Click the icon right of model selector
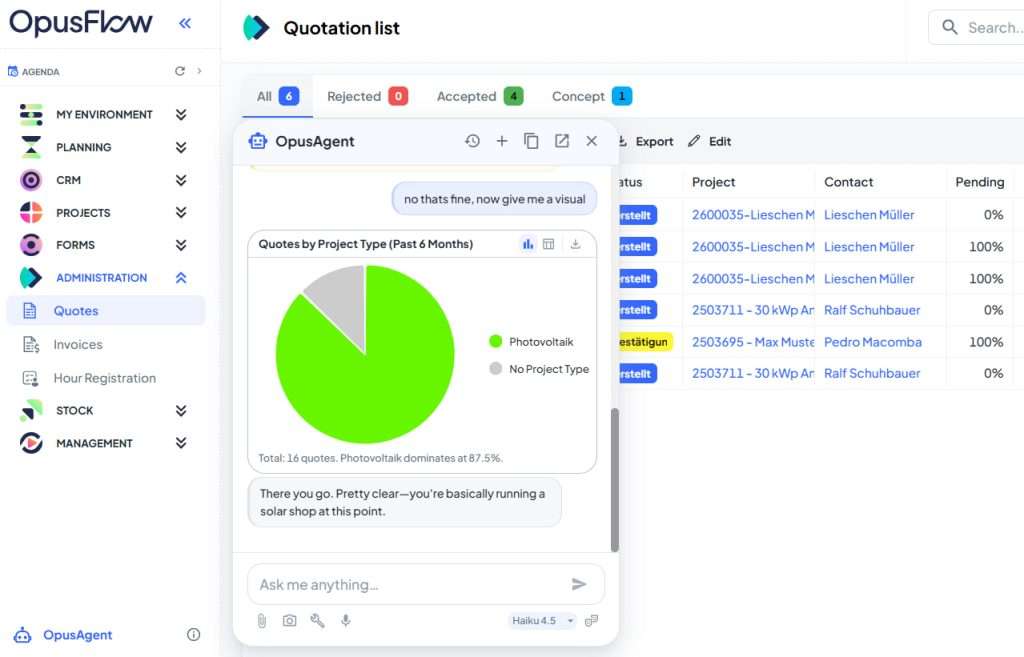Image resolution: width=1024 pixels, height=657 pixels. (592, 620)
